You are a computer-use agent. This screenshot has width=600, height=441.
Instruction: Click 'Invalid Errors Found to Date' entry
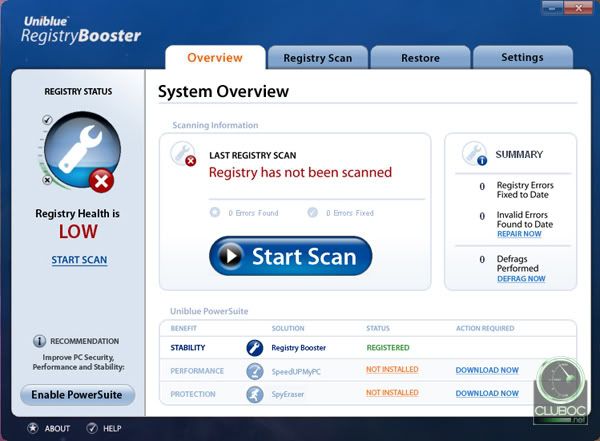point(525,219)
